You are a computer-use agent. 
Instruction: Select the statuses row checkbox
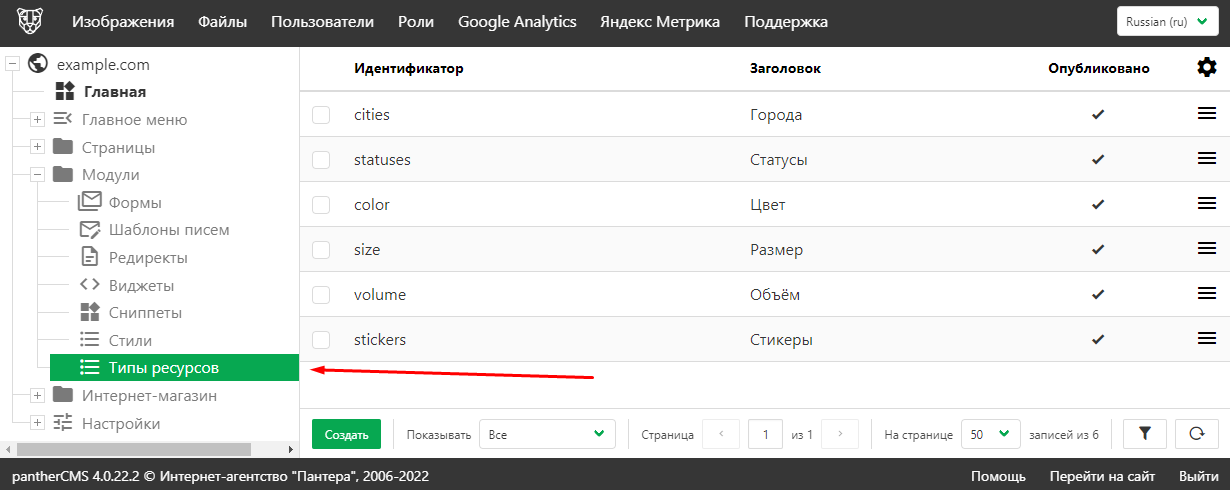pos(321,160)
